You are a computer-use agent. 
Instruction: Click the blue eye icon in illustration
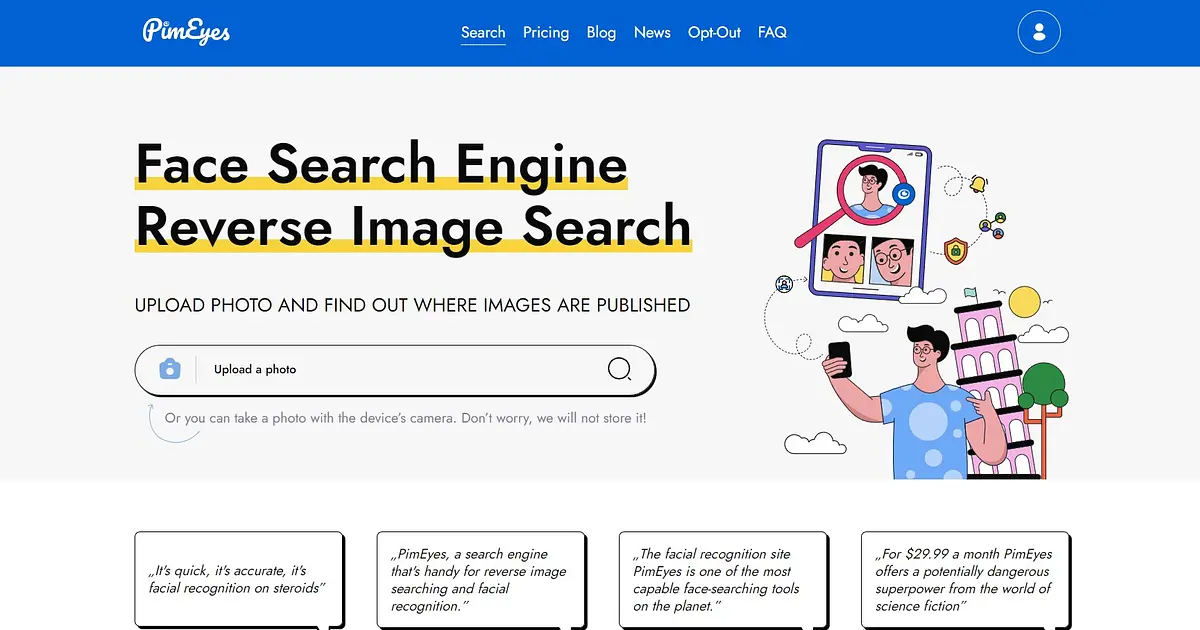pyautogui.click(x=905, y=193)
